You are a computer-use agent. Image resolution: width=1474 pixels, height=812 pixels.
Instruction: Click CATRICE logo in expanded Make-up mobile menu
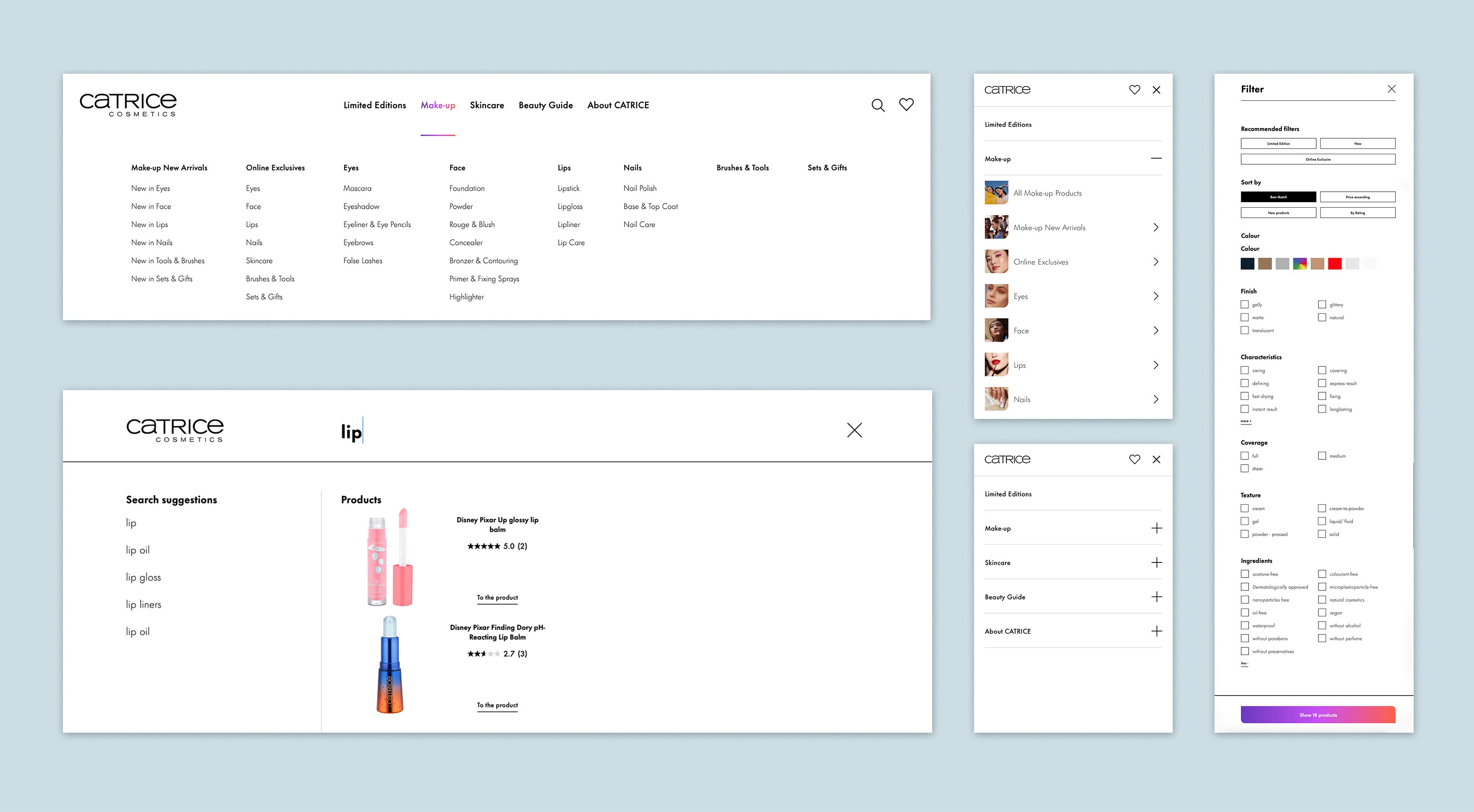(x=1007, y=90)
